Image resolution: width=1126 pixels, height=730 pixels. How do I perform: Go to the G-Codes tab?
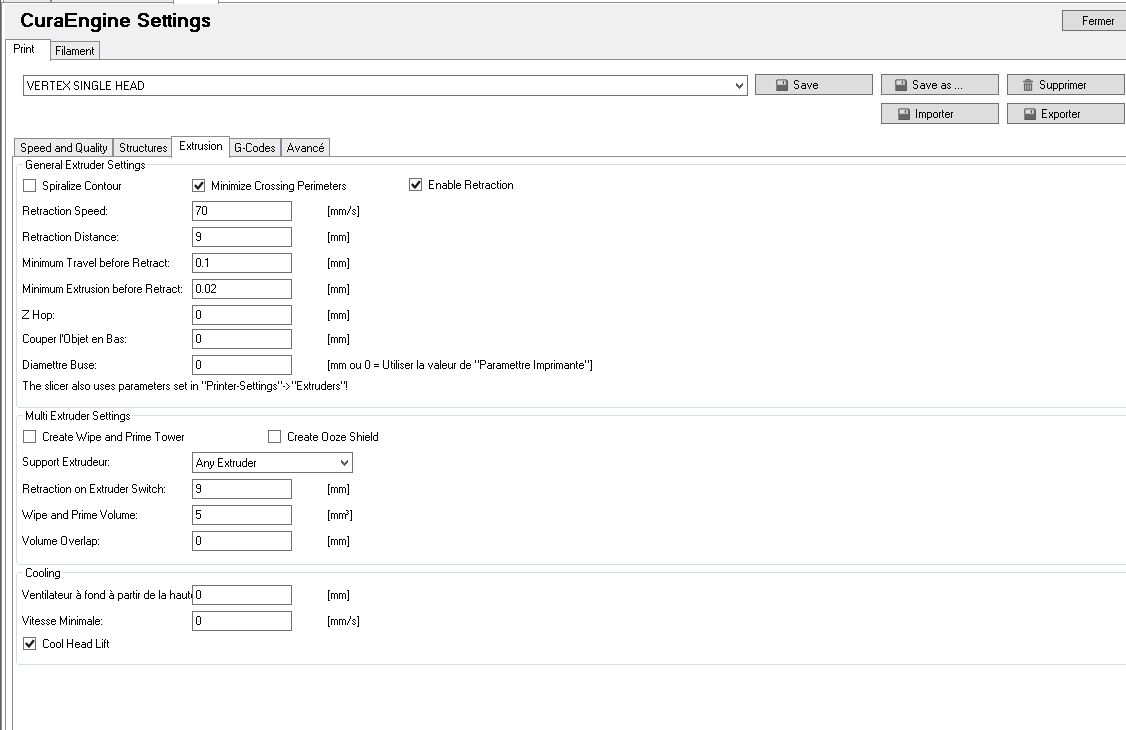pos(254,148)
